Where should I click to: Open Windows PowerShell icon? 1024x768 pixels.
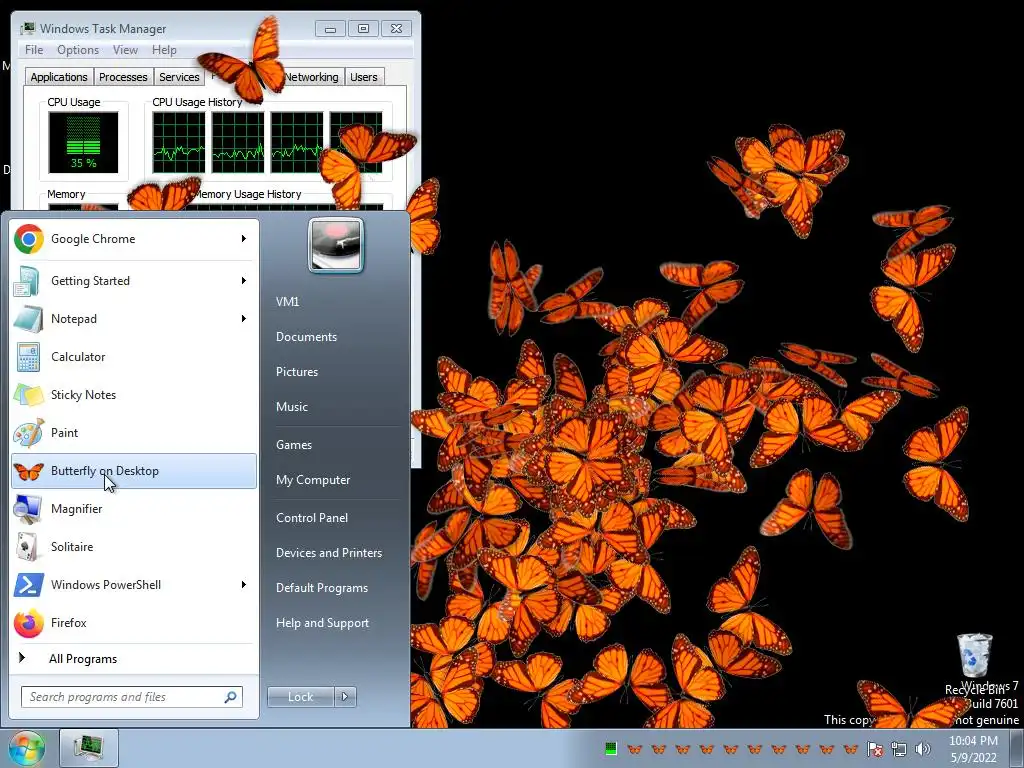pyautogui.click(x=28, y=584)
